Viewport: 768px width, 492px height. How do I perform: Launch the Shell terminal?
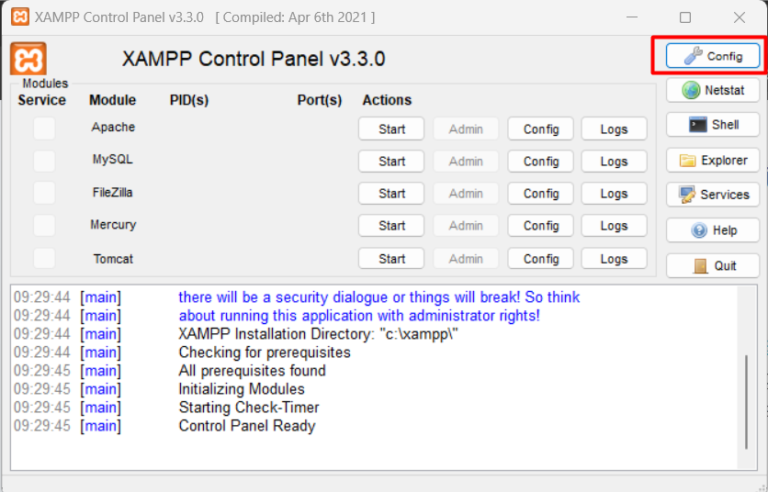(x=713, y=125)
